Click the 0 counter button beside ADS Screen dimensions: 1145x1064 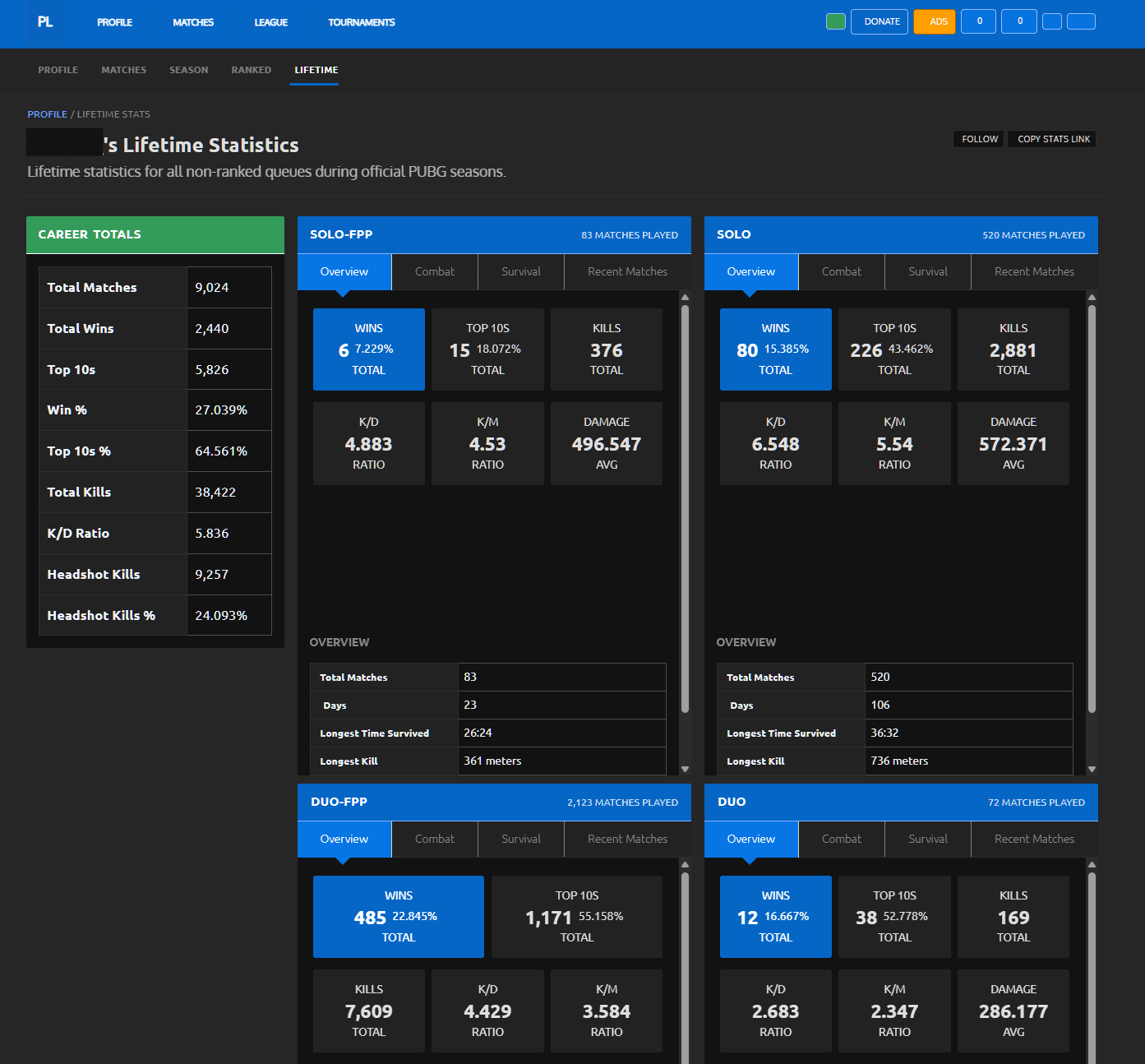click(979, 21)
